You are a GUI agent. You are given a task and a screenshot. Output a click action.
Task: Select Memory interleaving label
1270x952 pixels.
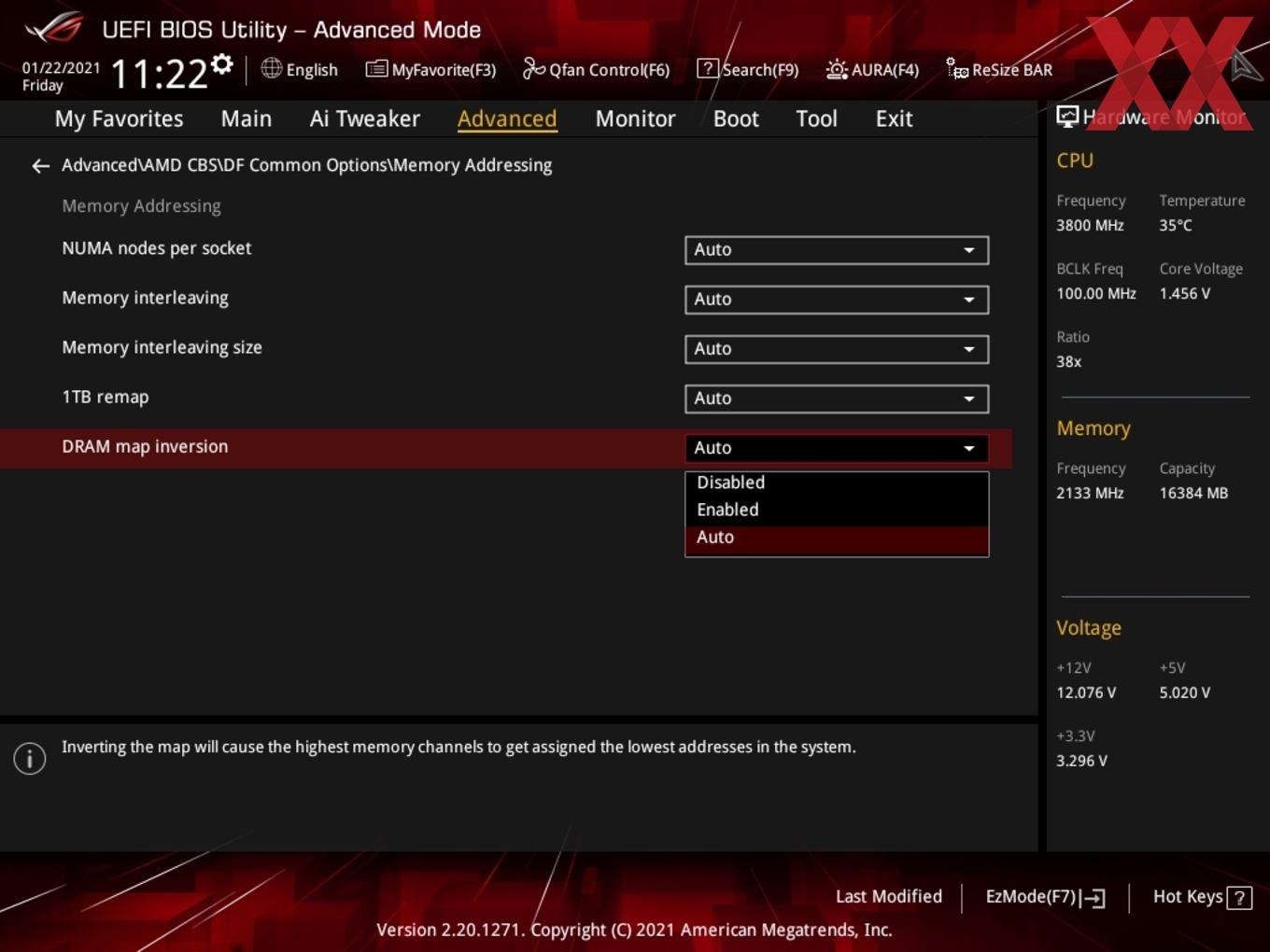(x=145, y=298)
